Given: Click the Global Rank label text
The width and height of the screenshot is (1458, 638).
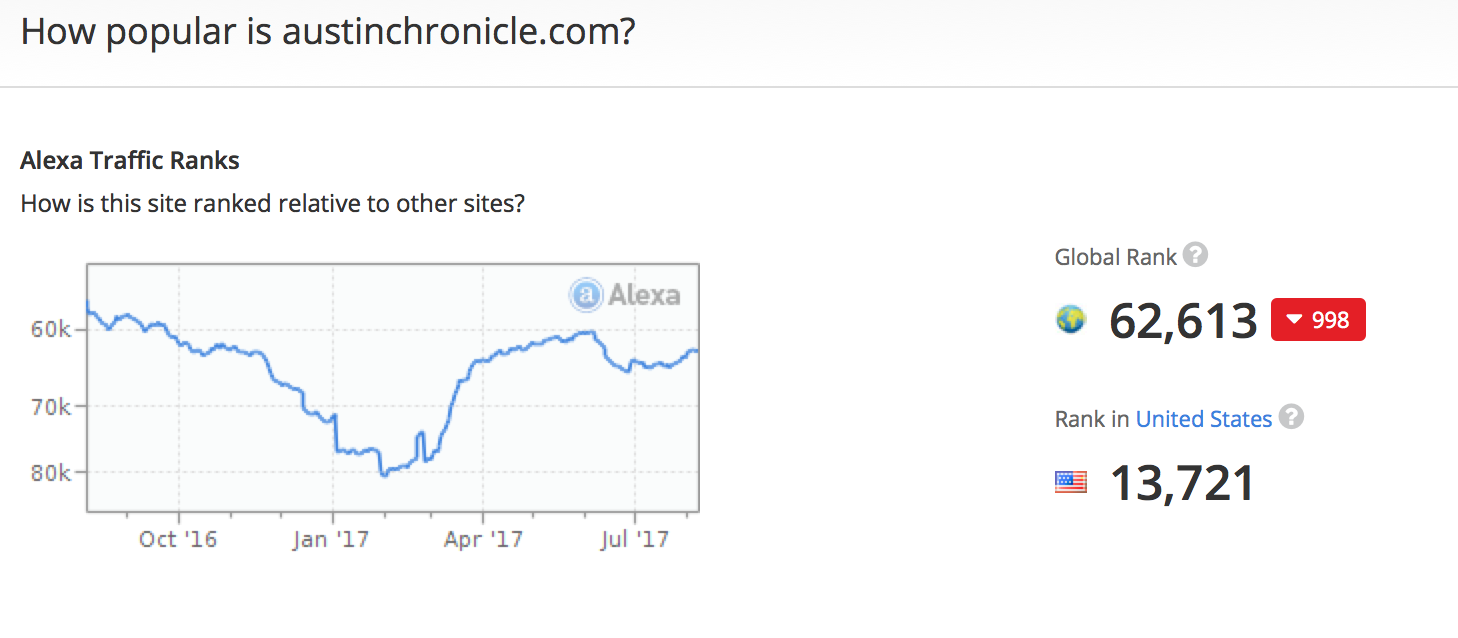Looking at the screenshot, I should (x=1115, y=257).
